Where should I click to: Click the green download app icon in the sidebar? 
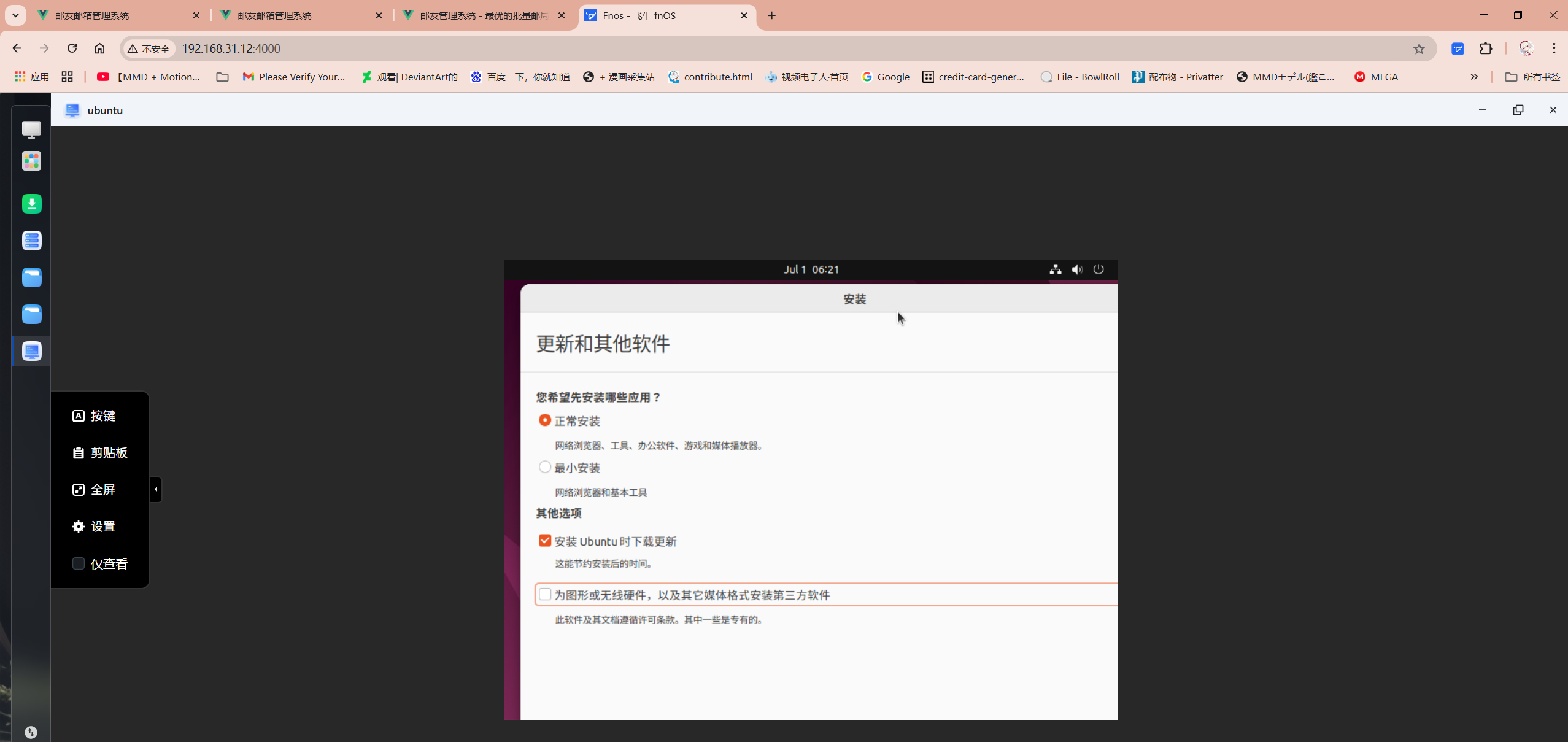(x=31, y=204)
